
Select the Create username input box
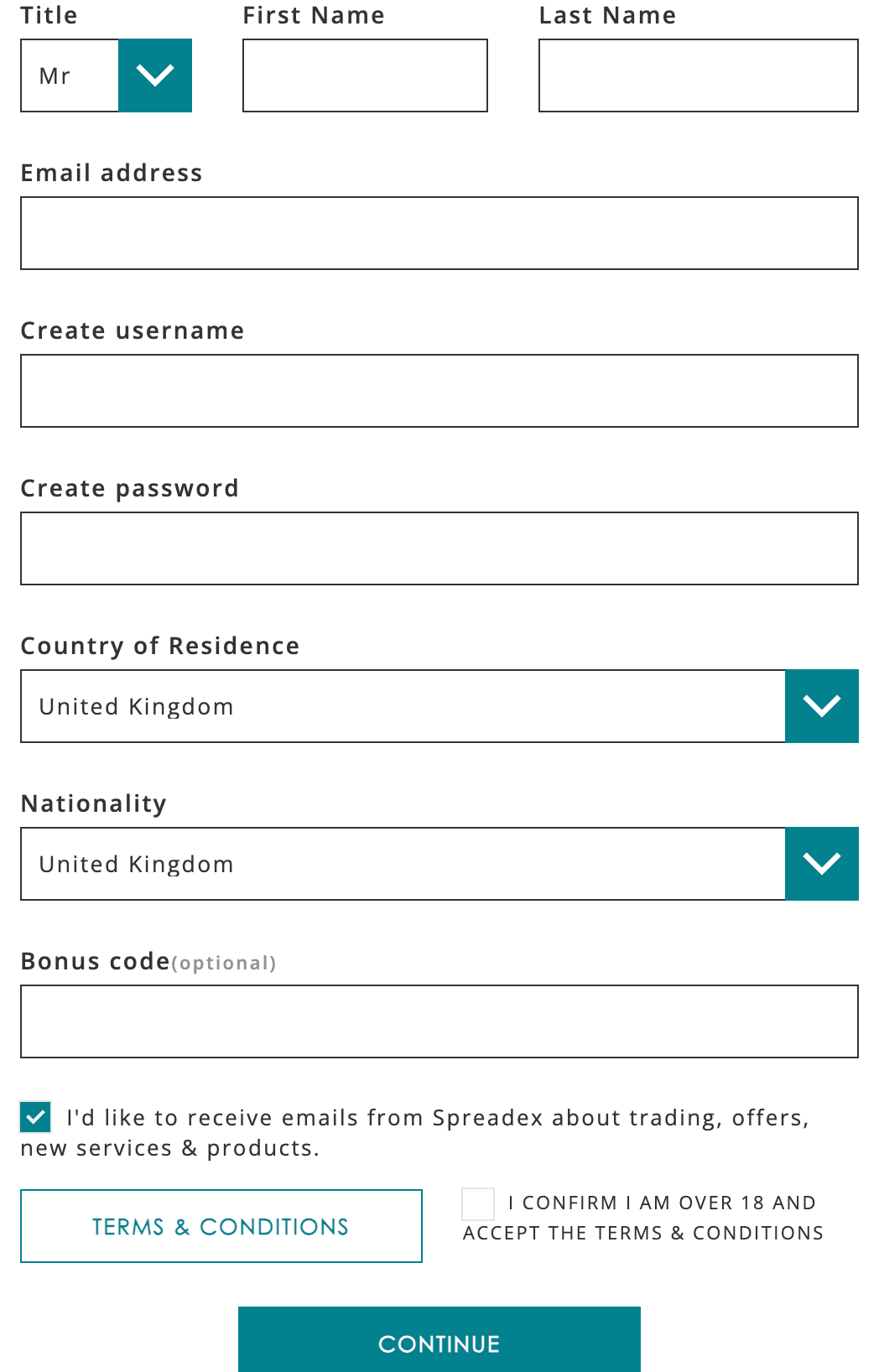(x=439, y=391)
